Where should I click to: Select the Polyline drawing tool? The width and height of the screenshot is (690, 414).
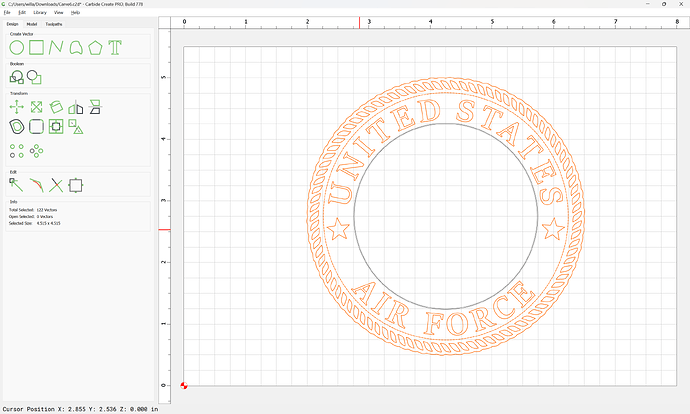coord(56,48)
